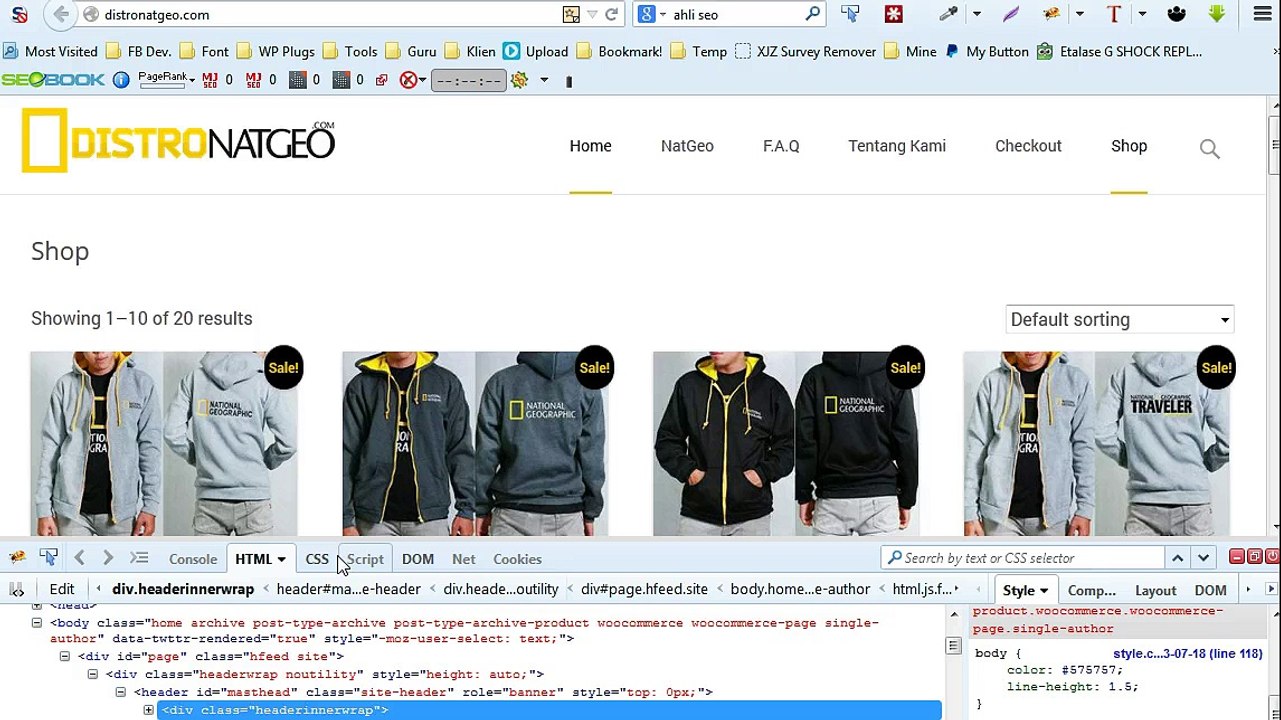The width and height of the screenshot is (1281, 720).
Task: Go back in Firebug panel history
Action: pyautogui.click(x=79, y=558)
